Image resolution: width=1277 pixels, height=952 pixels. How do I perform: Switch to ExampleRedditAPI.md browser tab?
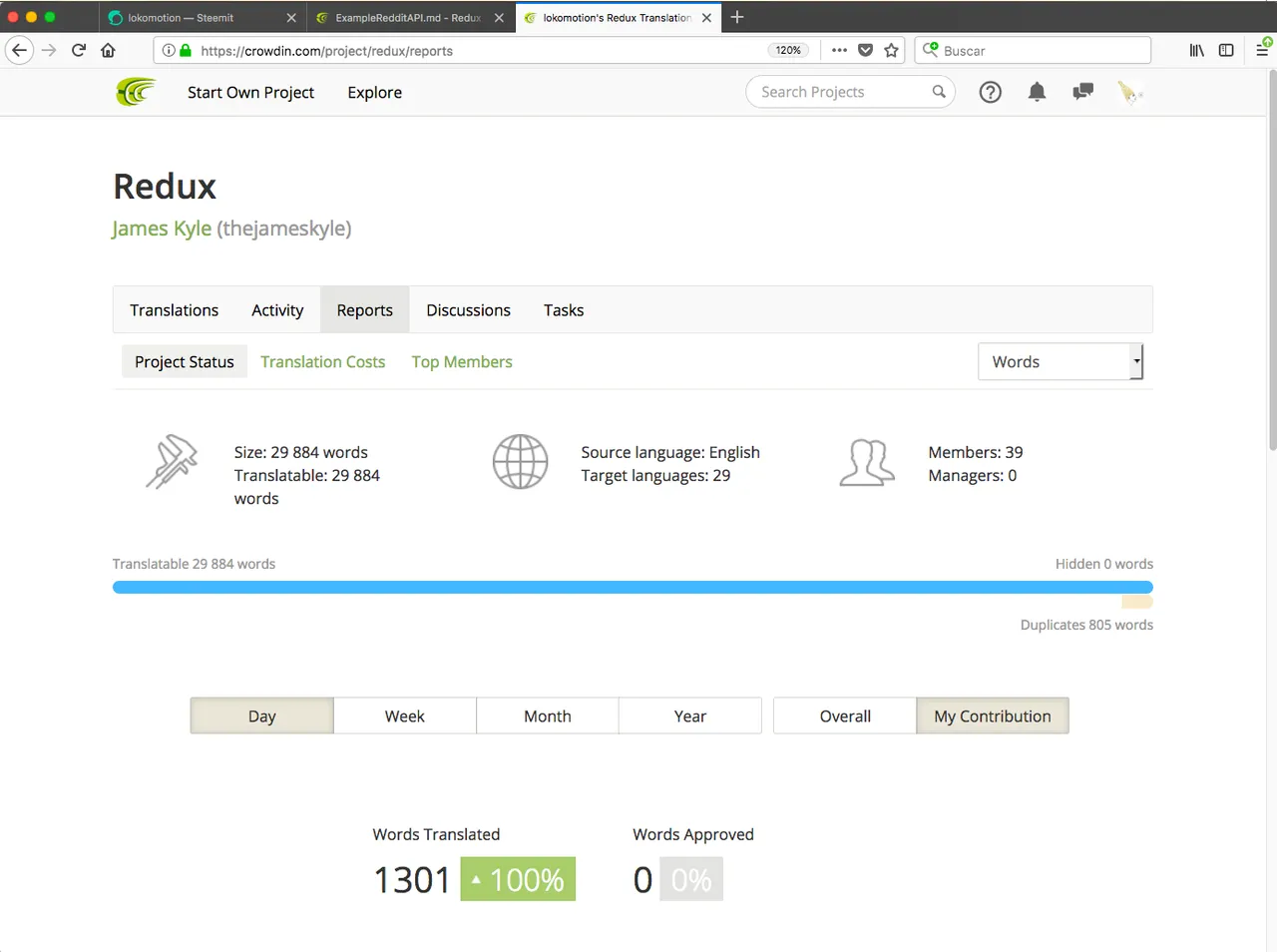(408, 18)
